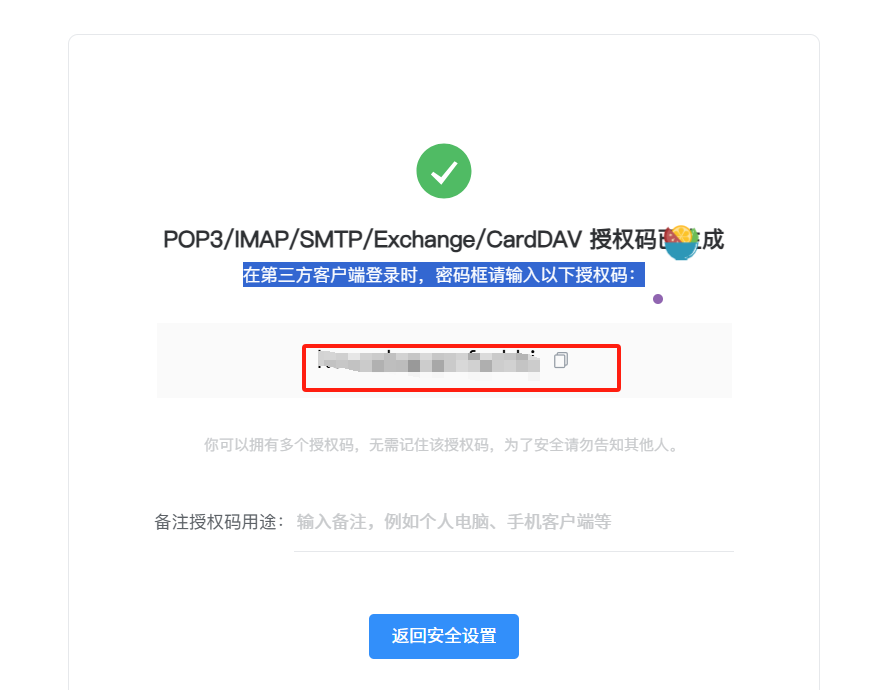Screen dimensions: 896x690
Task: Click the green success checkmark icon
Action: point(444,171)
